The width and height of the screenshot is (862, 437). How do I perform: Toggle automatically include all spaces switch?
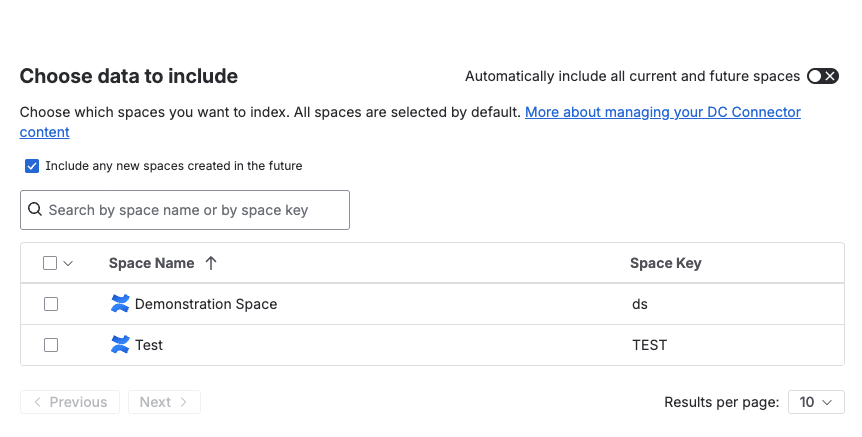tap(823, 76)
